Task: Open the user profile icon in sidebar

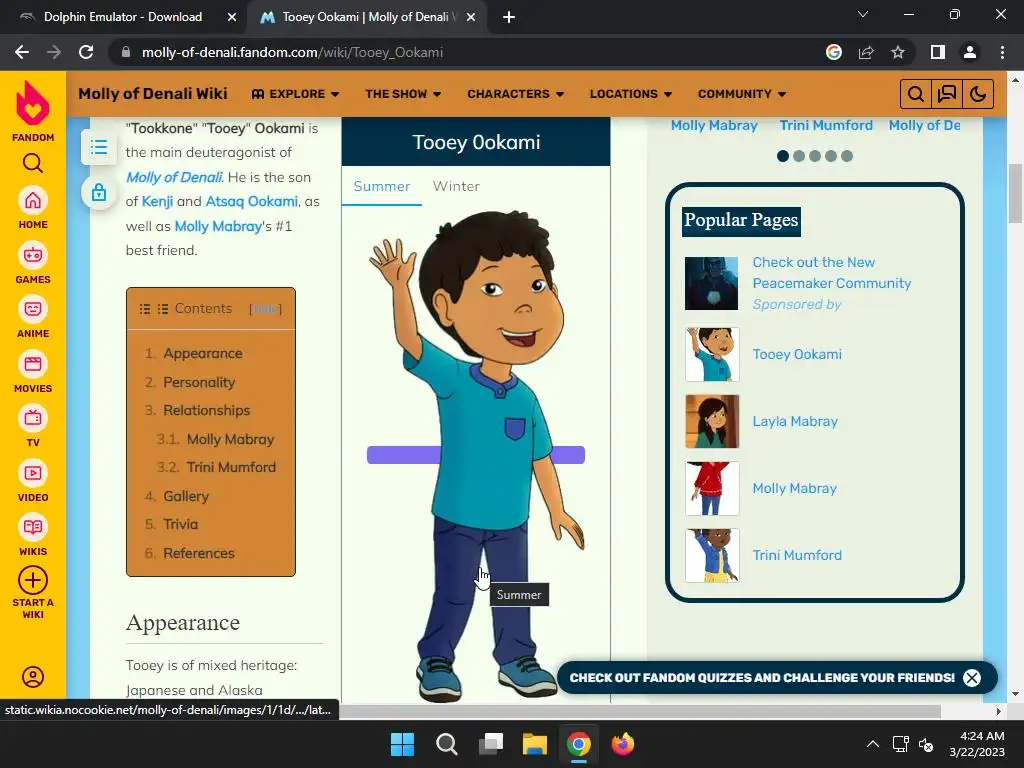Action: point(33,677)
